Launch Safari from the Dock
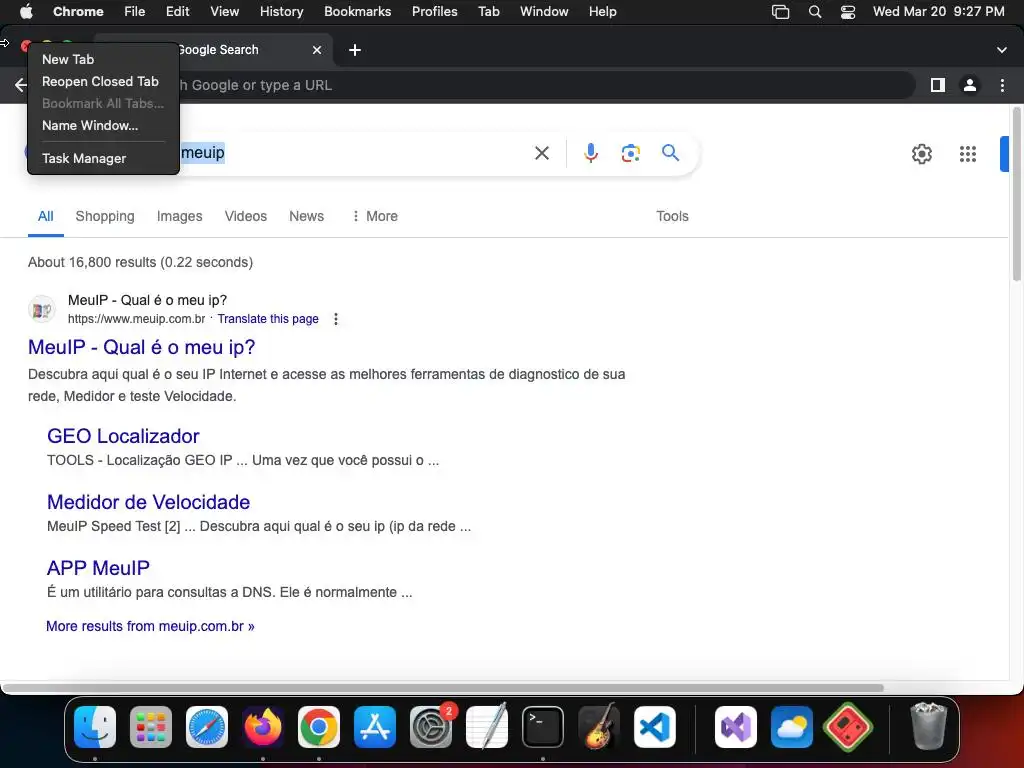This screenshot has height=768, width=1024. 207,727
